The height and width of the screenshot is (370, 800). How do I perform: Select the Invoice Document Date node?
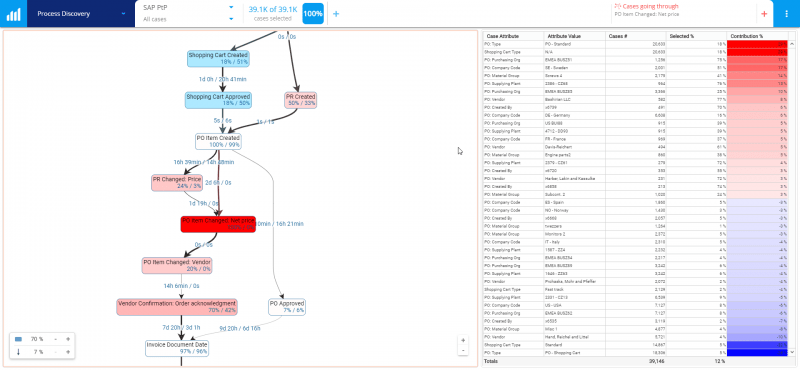(x=177, y=348)
